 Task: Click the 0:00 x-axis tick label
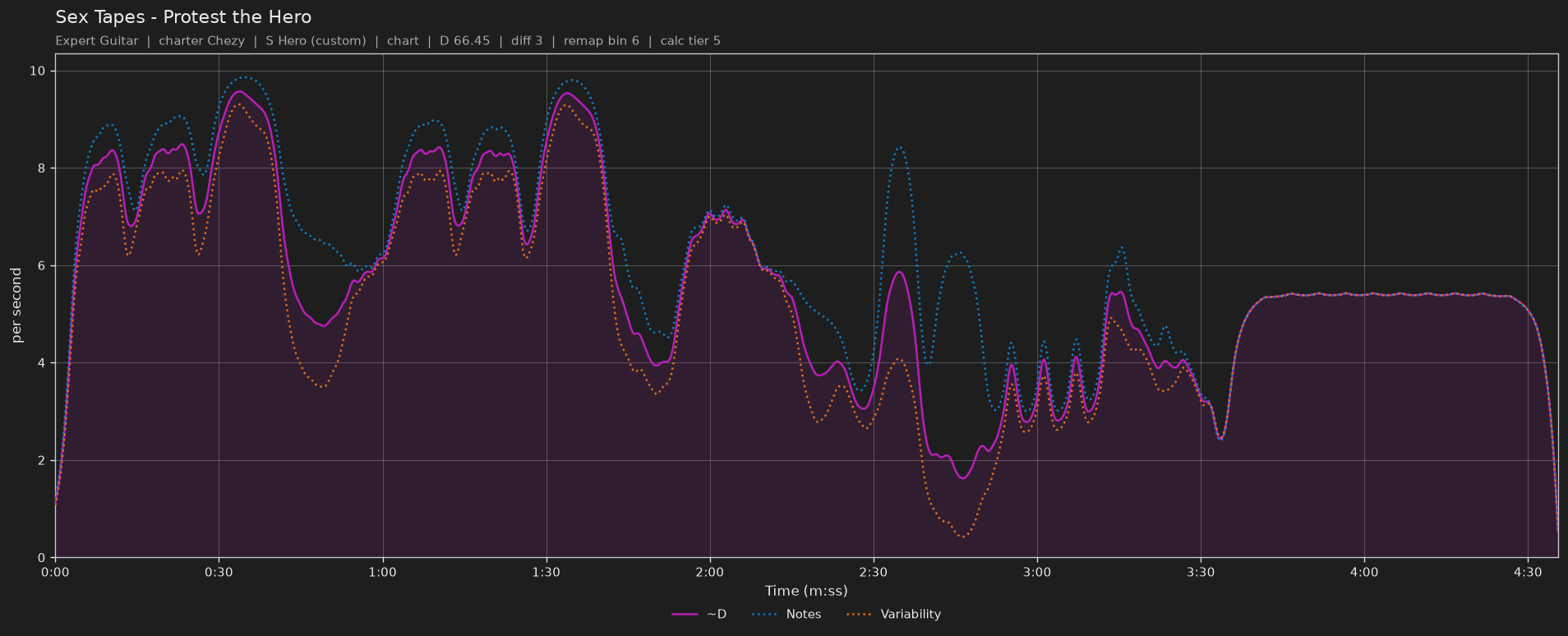(55, 572)
